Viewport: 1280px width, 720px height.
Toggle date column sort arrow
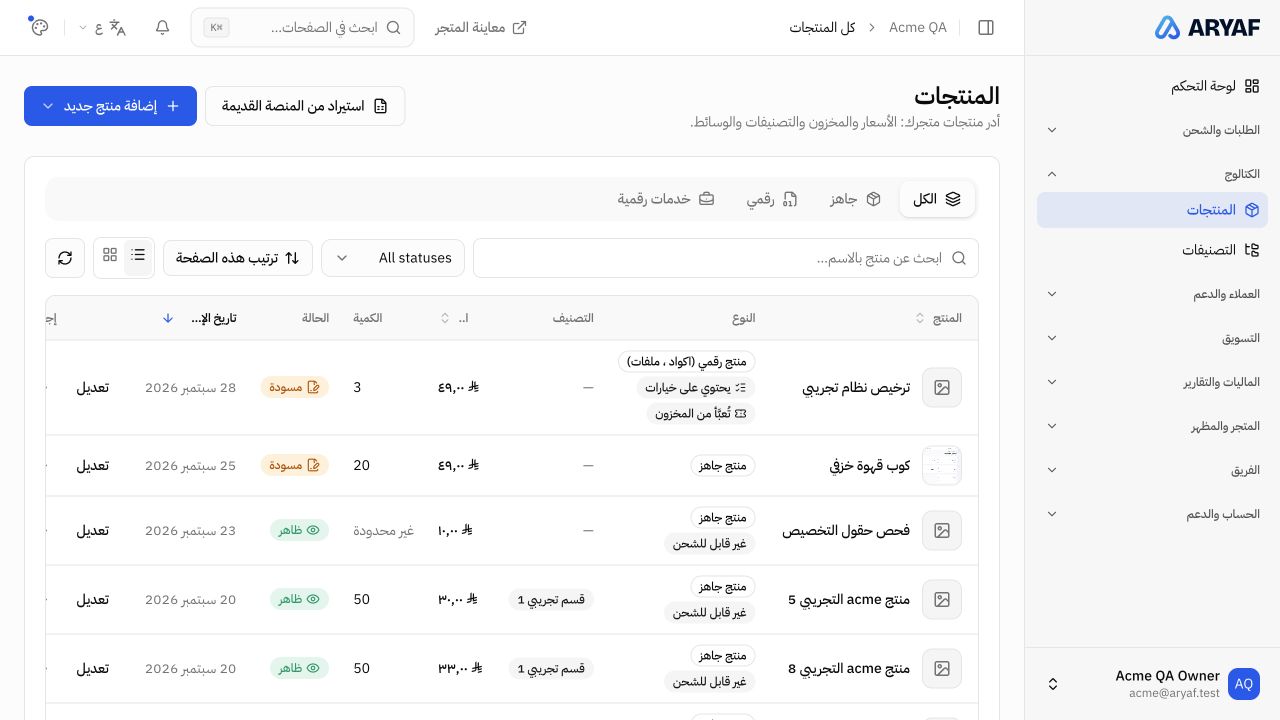168,318
